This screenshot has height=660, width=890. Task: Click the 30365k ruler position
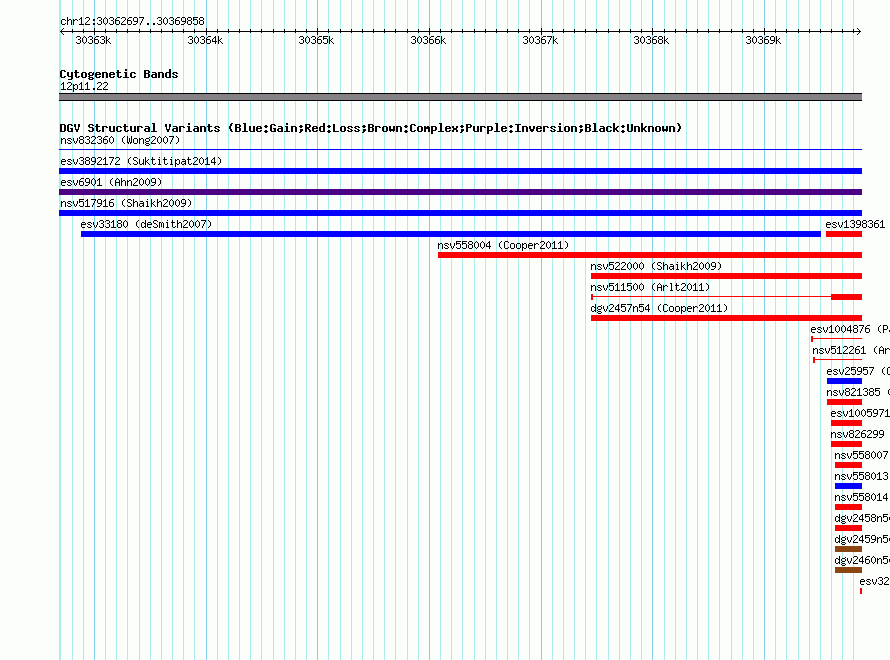(316, 40)
